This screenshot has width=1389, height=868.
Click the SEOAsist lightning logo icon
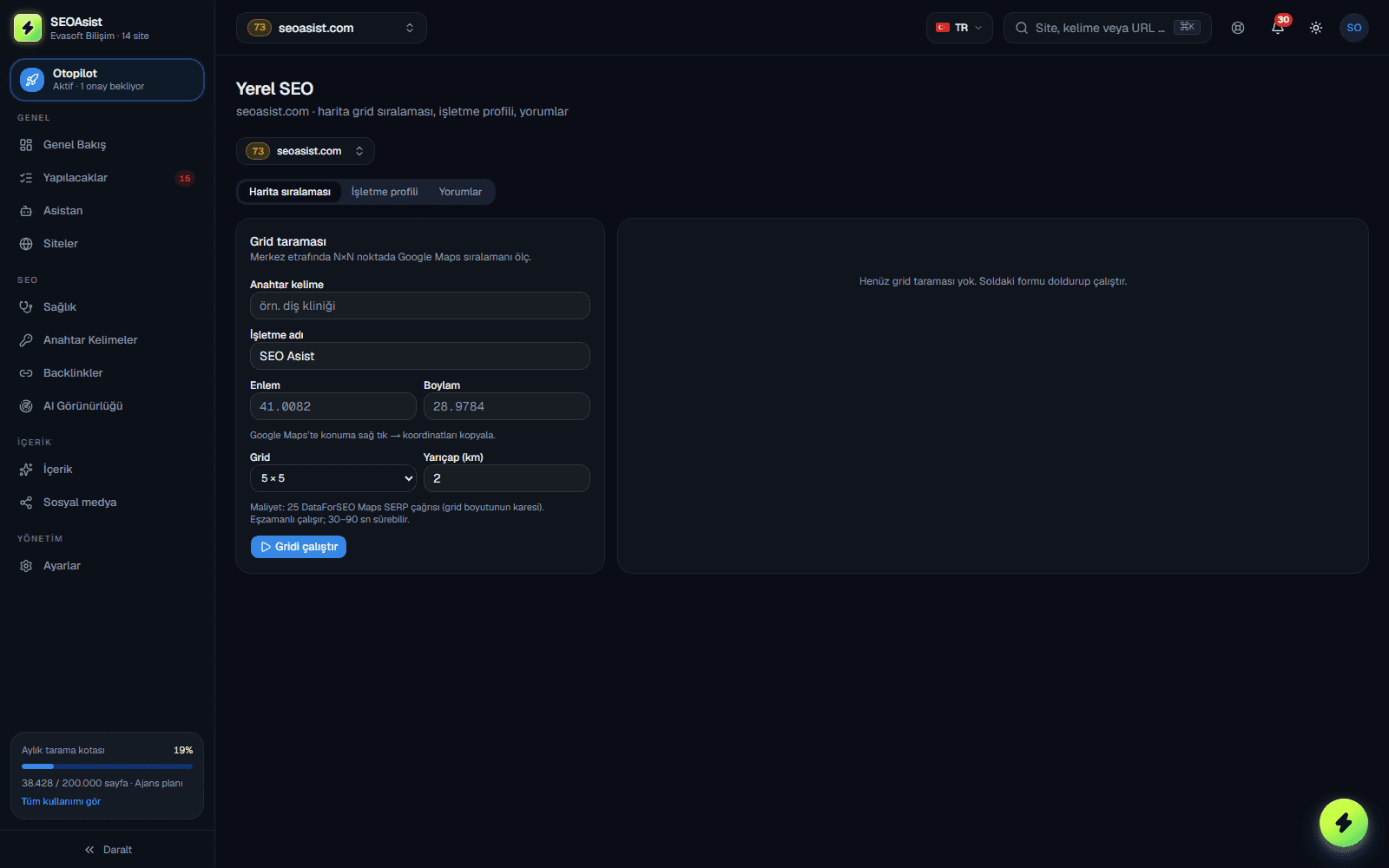coord(28,28)
